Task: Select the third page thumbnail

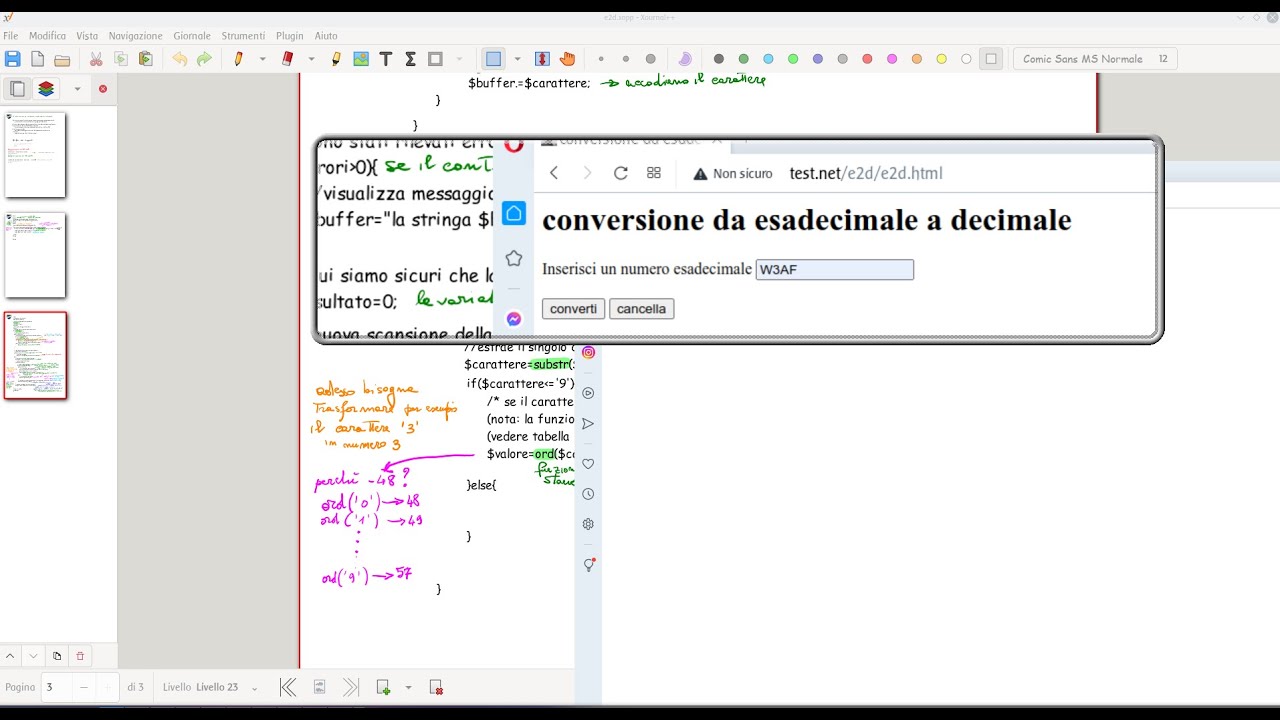Action: [35, 355]
